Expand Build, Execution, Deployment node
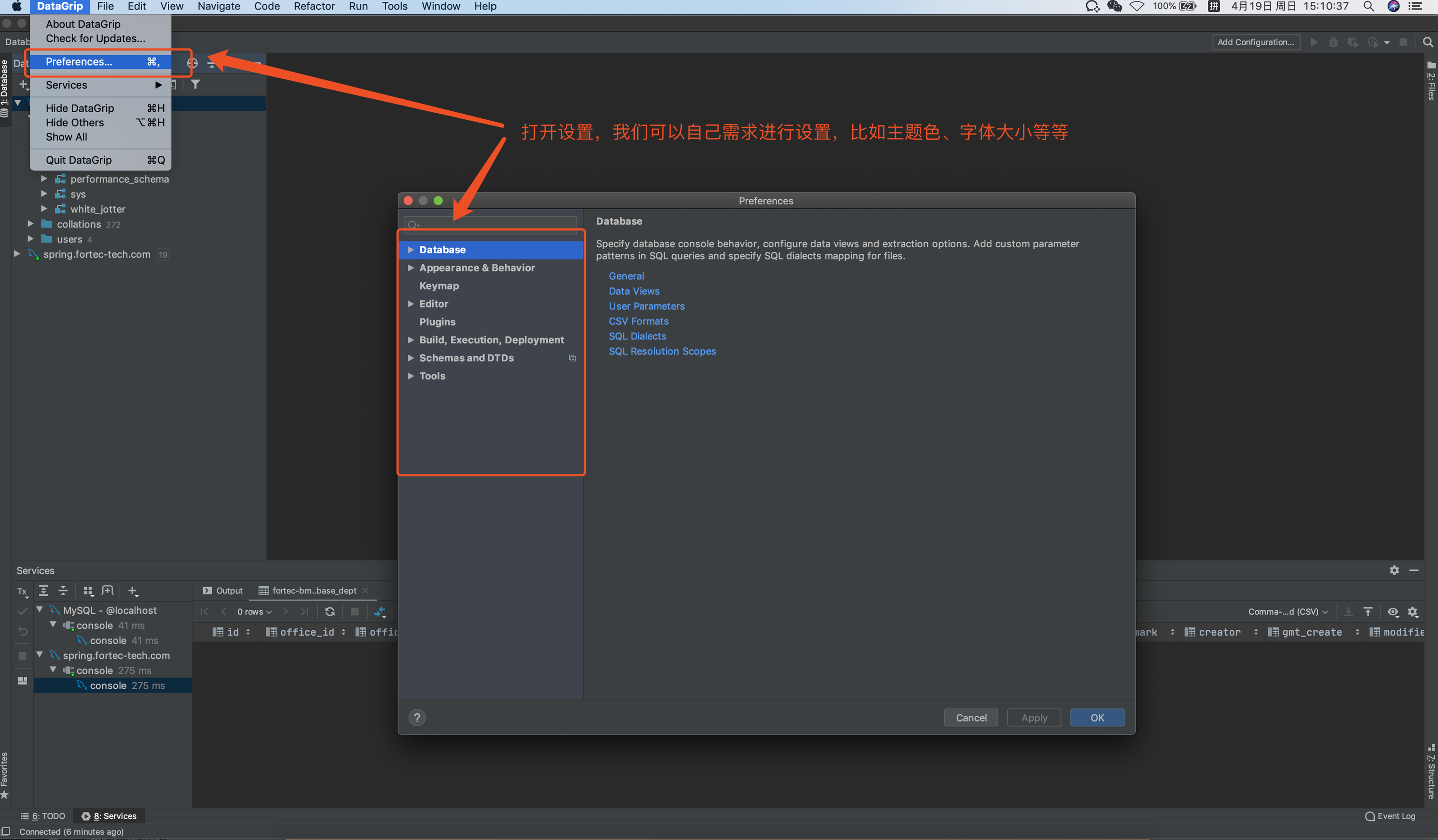This screenshot has width=1438, height=840. pos(410,339)
